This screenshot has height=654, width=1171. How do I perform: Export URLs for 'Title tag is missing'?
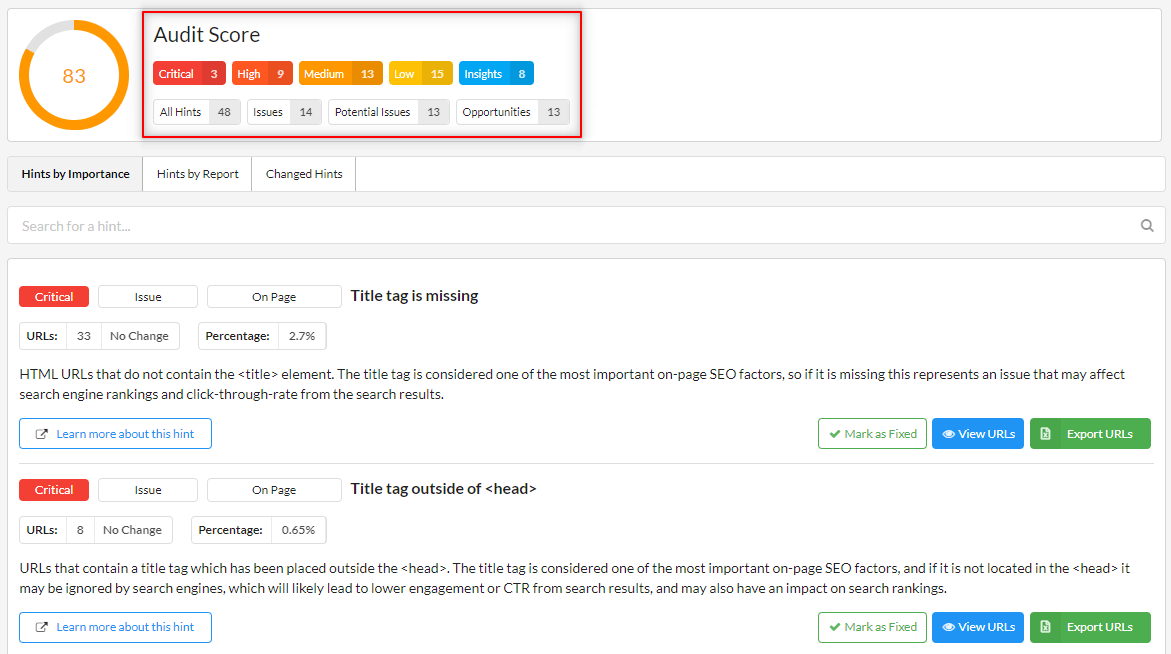(1090, 434)
